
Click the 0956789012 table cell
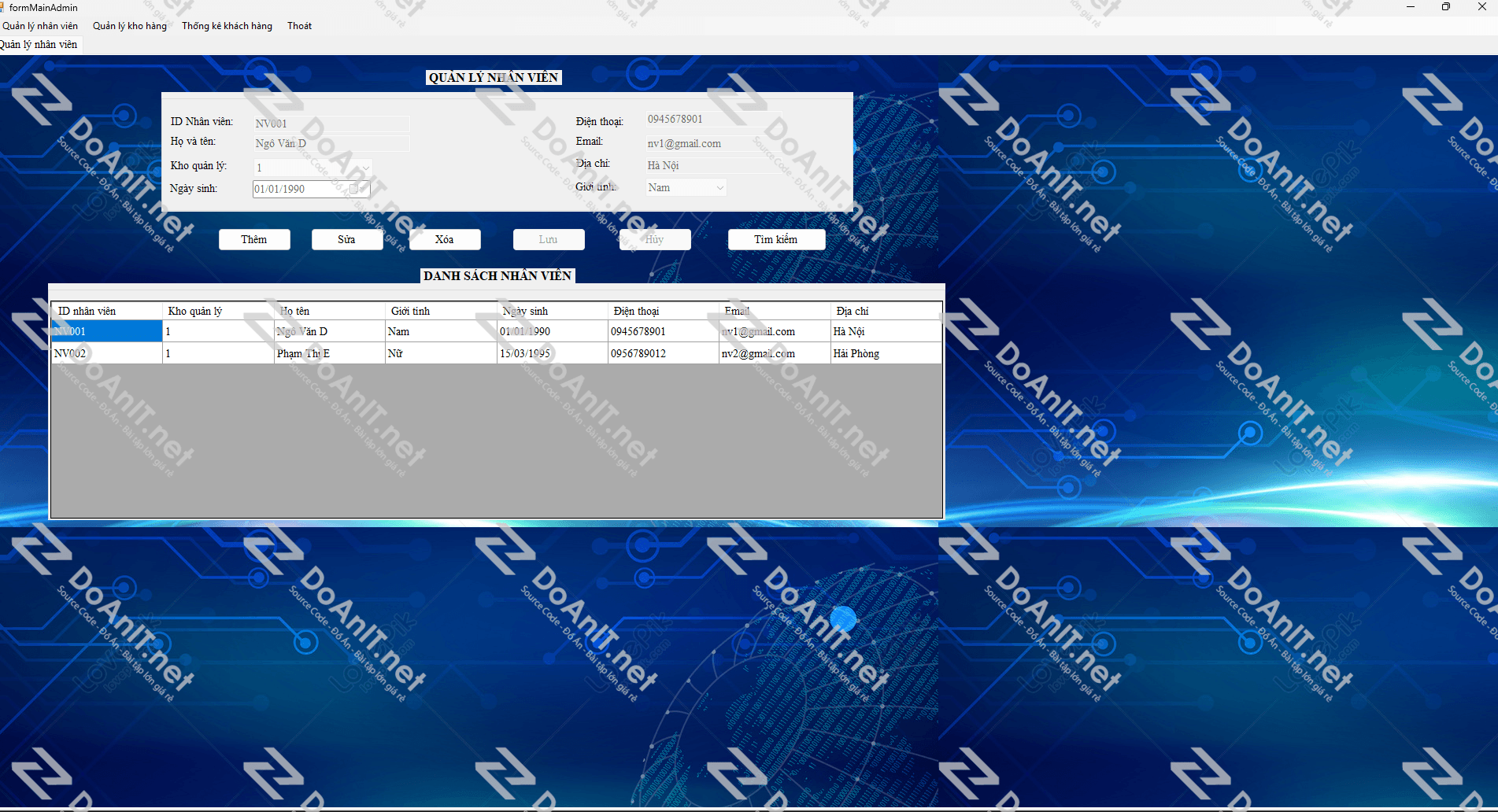[664, 353]
